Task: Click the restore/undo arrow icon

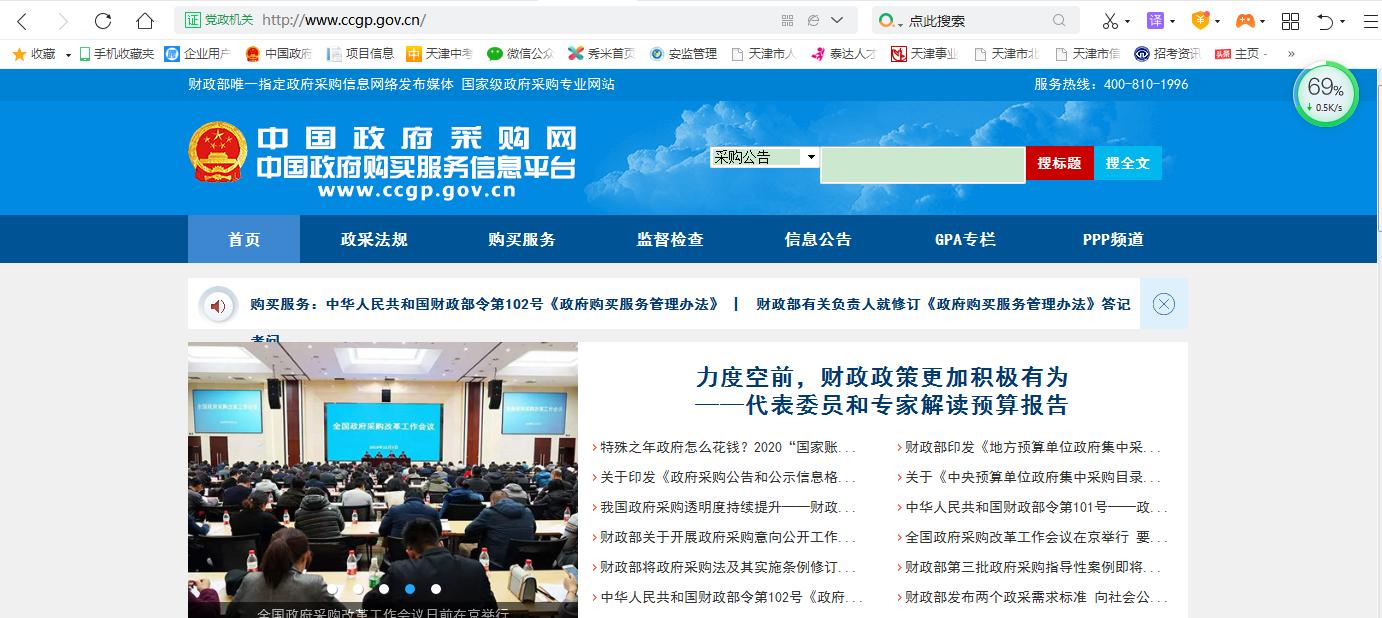Action: tap(1327, 20)
